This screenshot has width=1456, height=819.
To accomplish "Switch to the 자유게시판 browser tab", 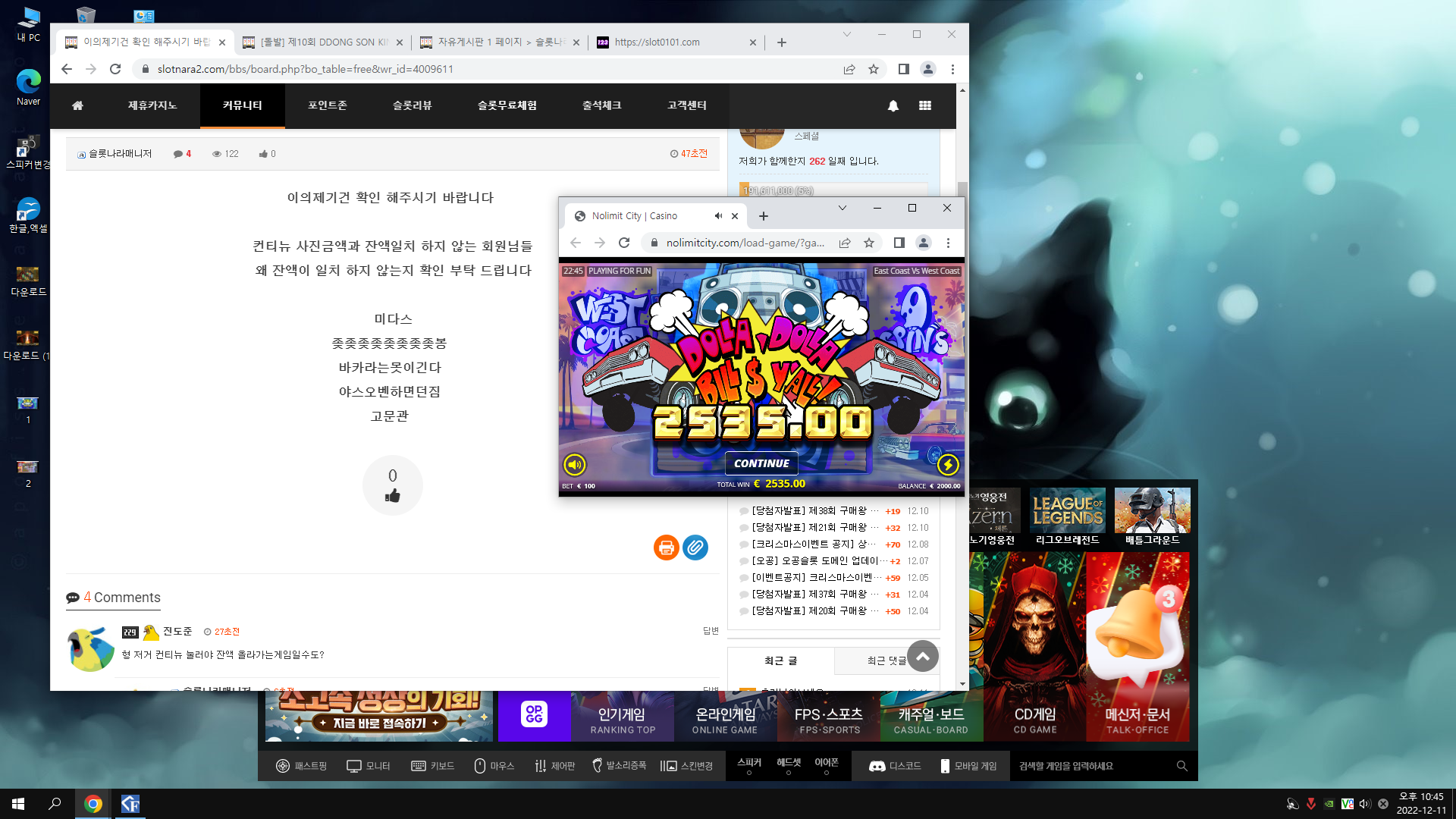I will coord(500,42).
